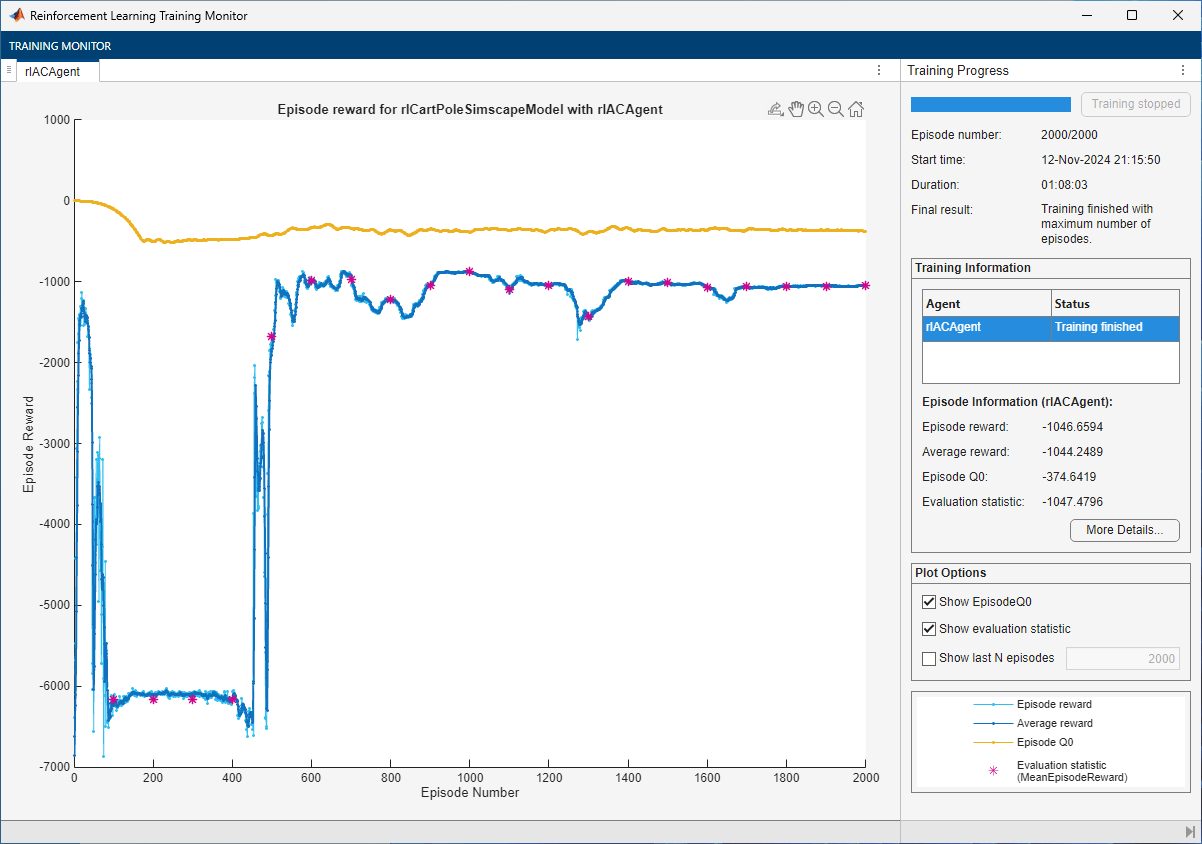The image size is (1202, 844).
Task: Enable Show last N episodes checkbox
Action: tap(929, 658)
